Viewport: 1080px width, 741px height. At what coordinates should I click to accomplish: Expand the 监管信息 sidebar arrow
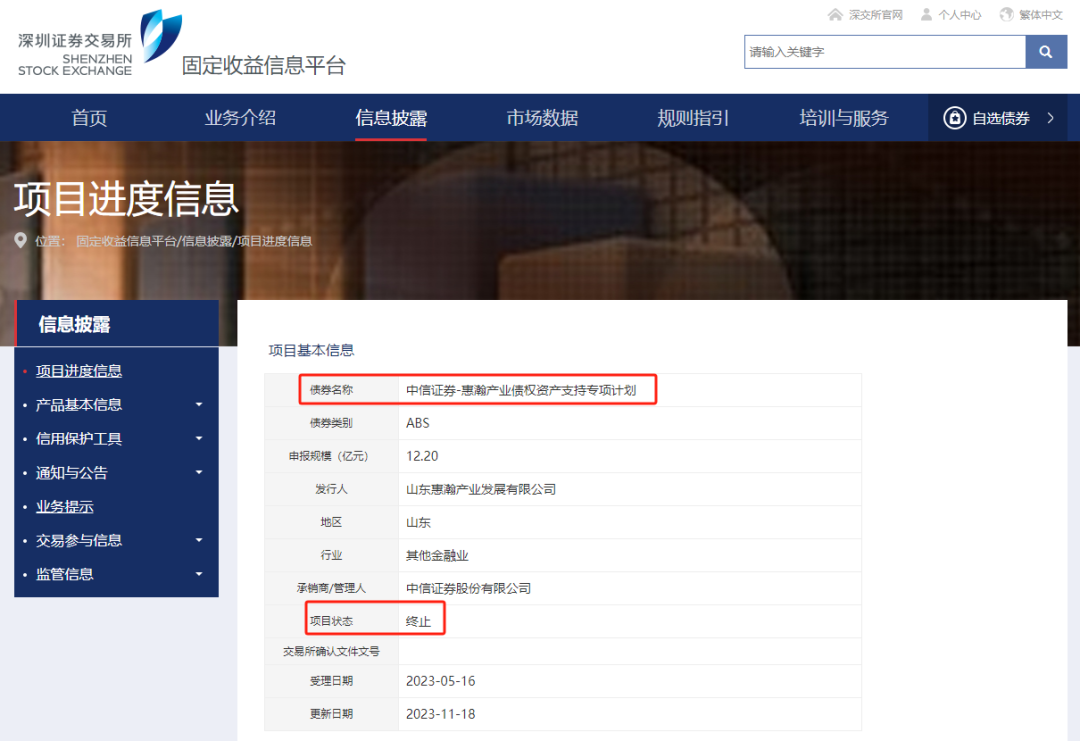tap(199, 574)
